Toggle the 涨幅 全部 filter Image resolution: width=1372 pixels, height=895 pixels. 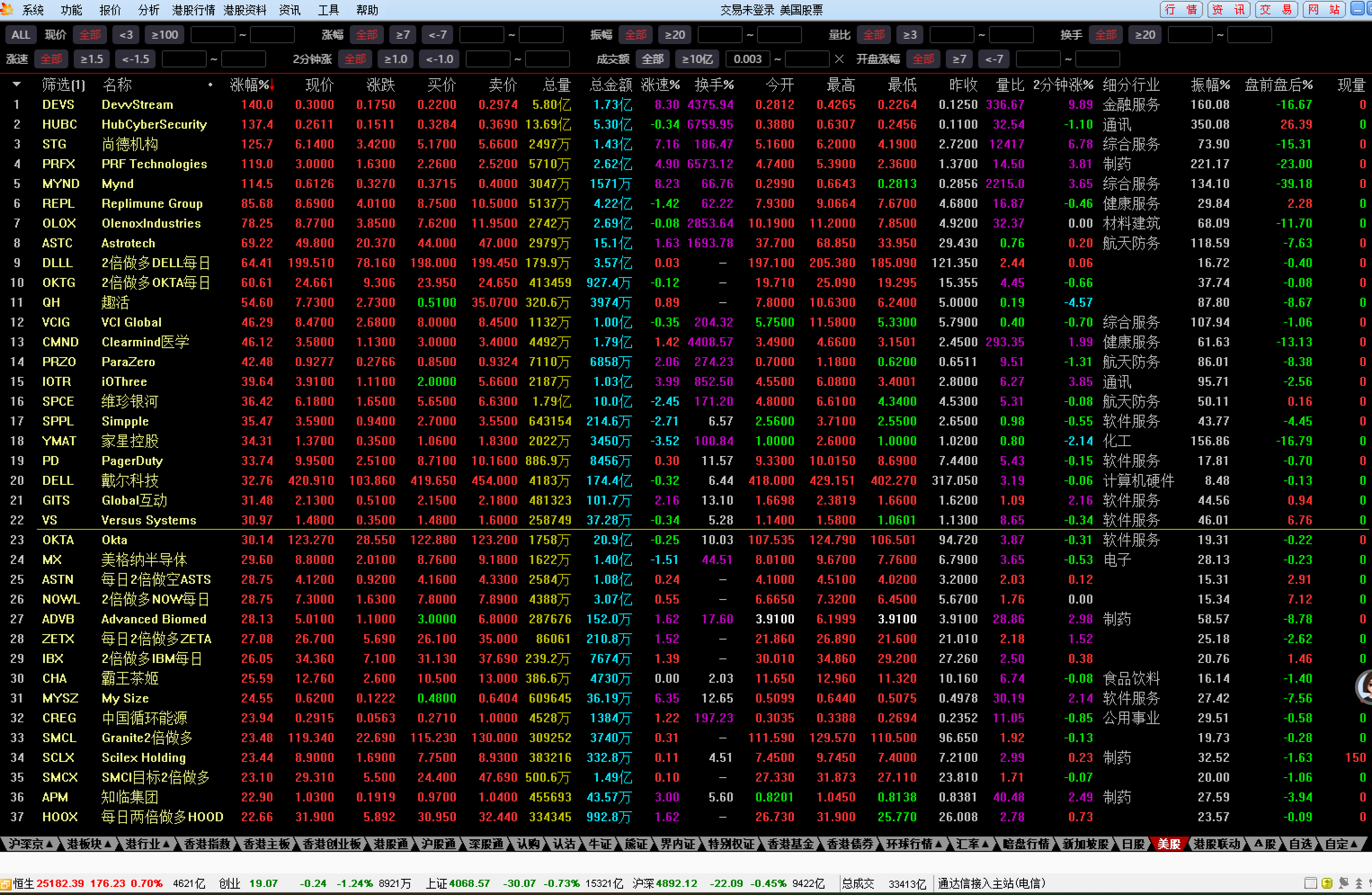click(367, 35)
